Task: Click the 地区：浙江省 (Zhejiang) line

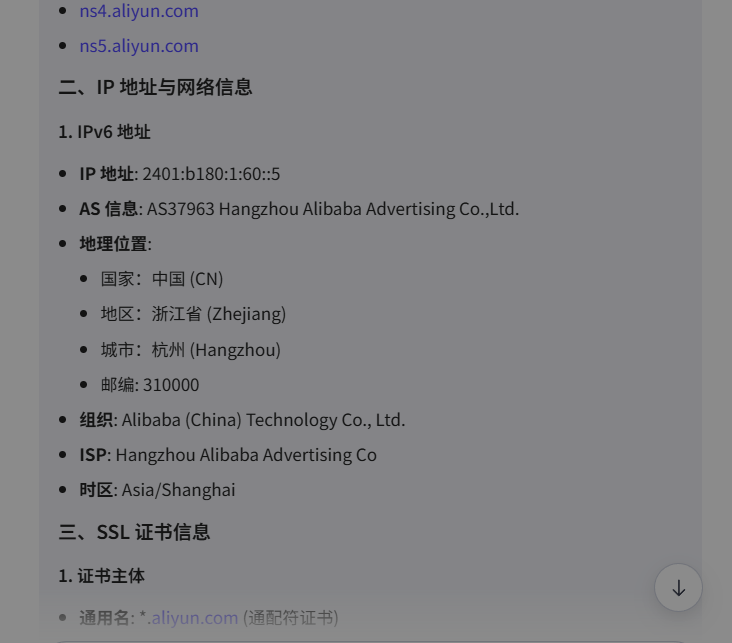Action: click(x=193, y=314)
